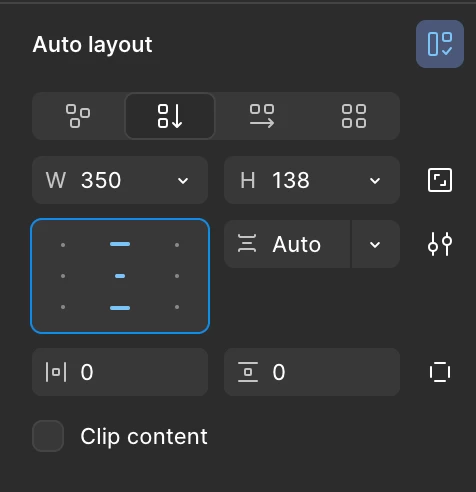This screenshot has width=476, height=492.
Task: Click the width value 350 field
Action: pos(110,180)
